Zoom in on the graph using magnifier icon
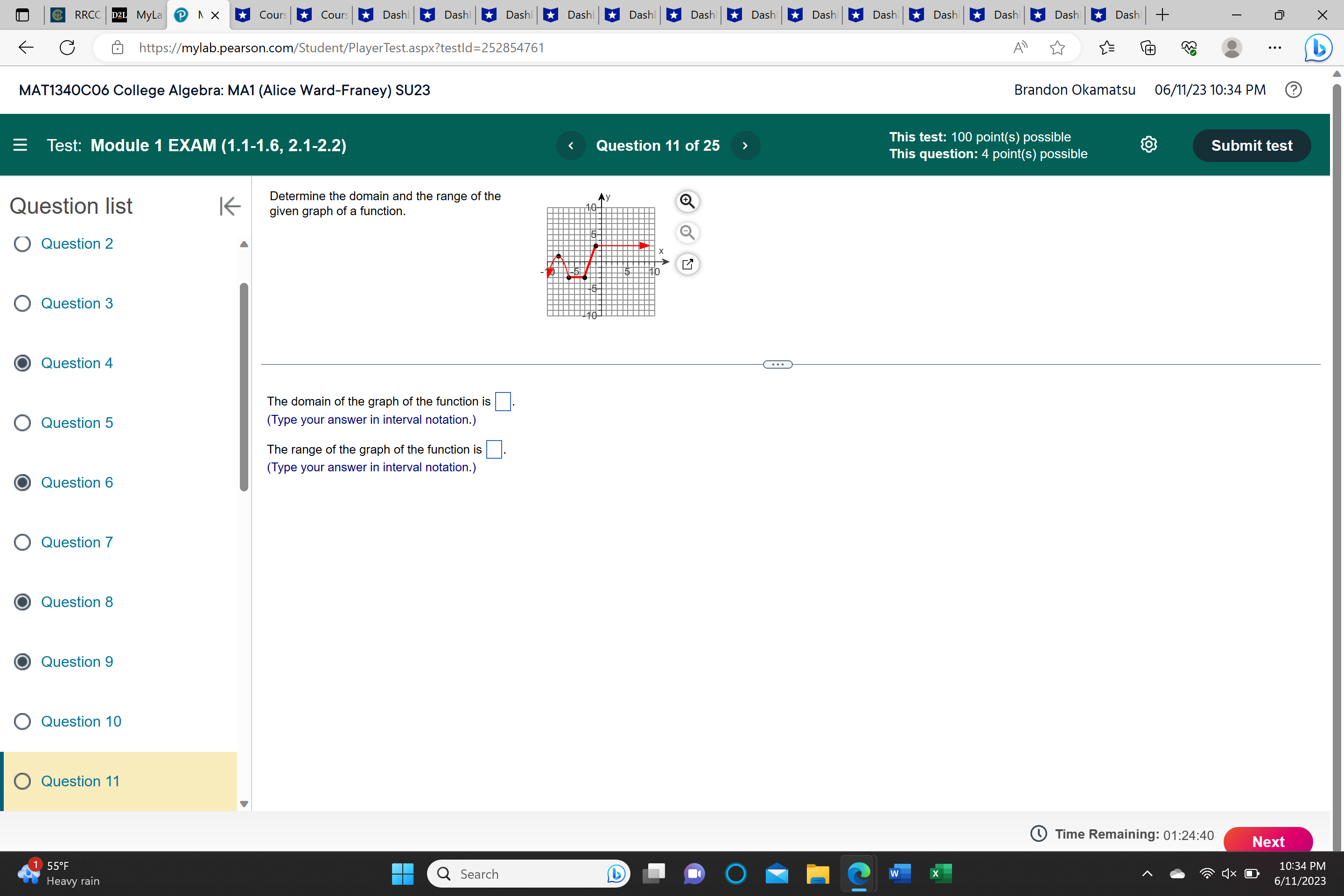The height and width of the screenshot is (896, 1344). pyautogui.click(x=687, y=201)
